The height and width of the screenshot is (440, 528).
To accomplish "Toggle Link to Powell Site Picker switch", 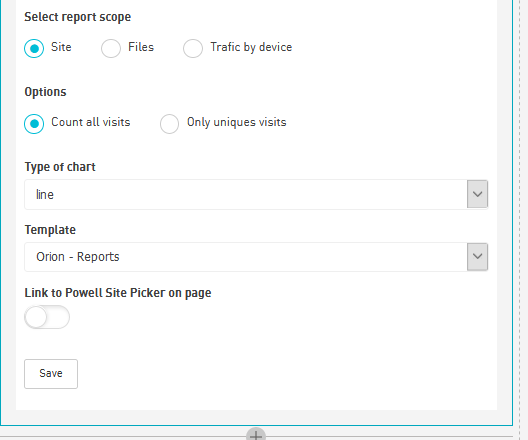I will [47, 317].
